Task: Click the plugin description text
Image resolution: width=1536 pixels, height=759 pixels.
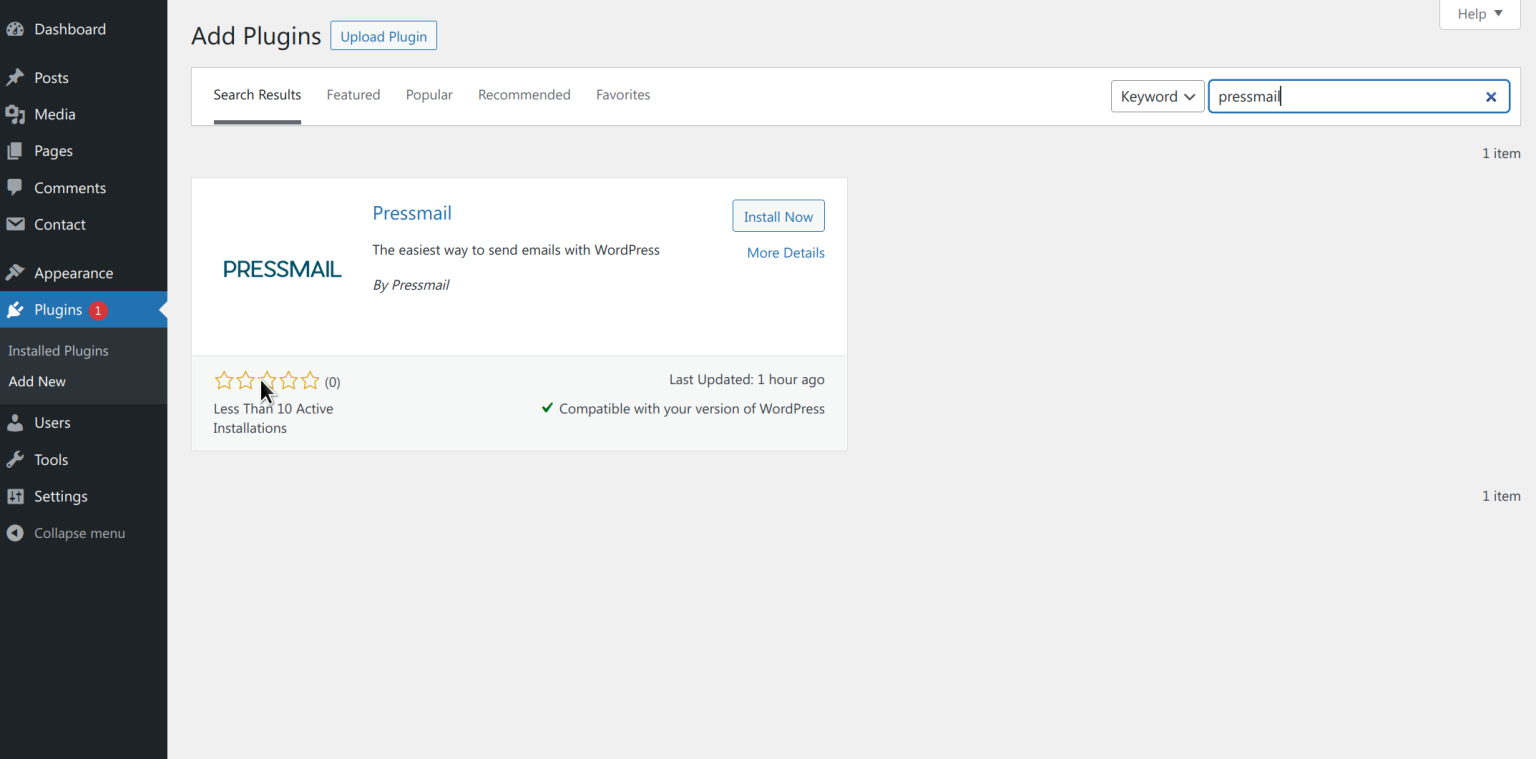Action: coord(516,250)
